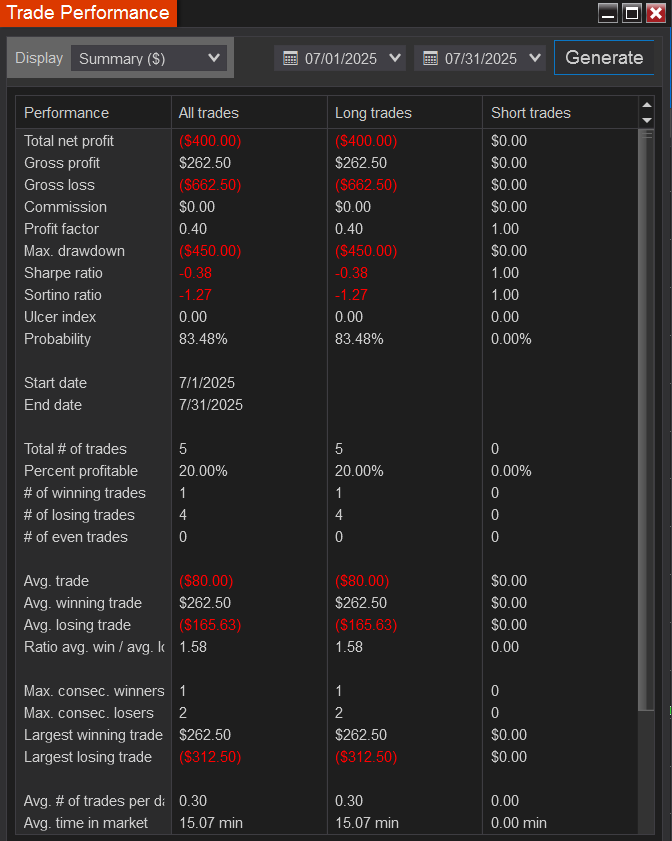672x841 pixels.
Task: Select the Total net profit row label
Action: (69, 141)
